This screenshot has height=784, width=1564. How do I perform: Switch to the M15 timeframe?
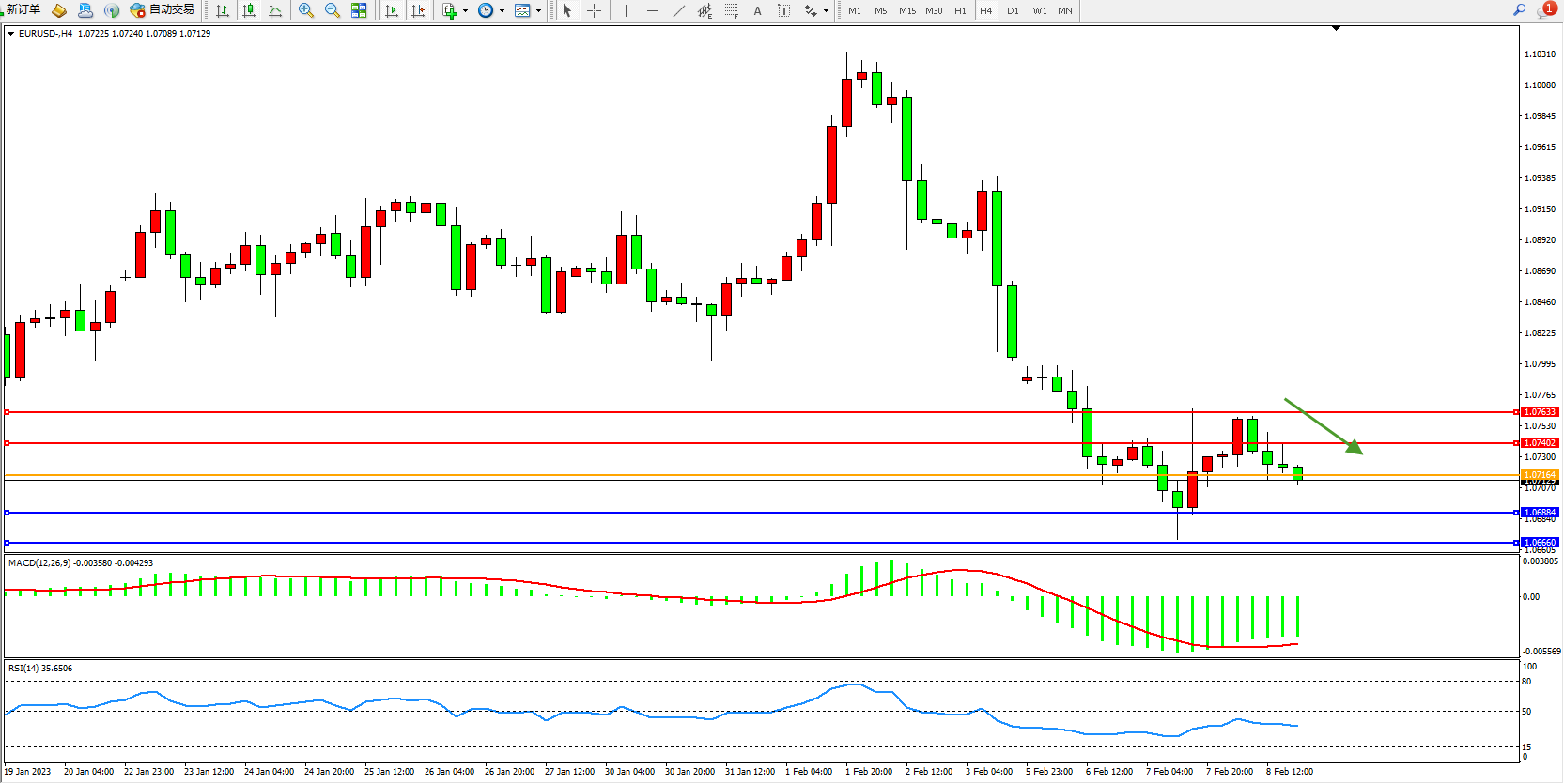pos(906,10)
